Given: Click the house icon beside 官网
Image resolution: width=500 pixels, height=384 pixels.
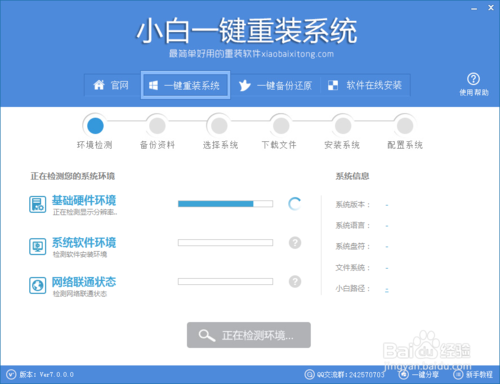Looking at the screenshot, I should coord(99,85).
